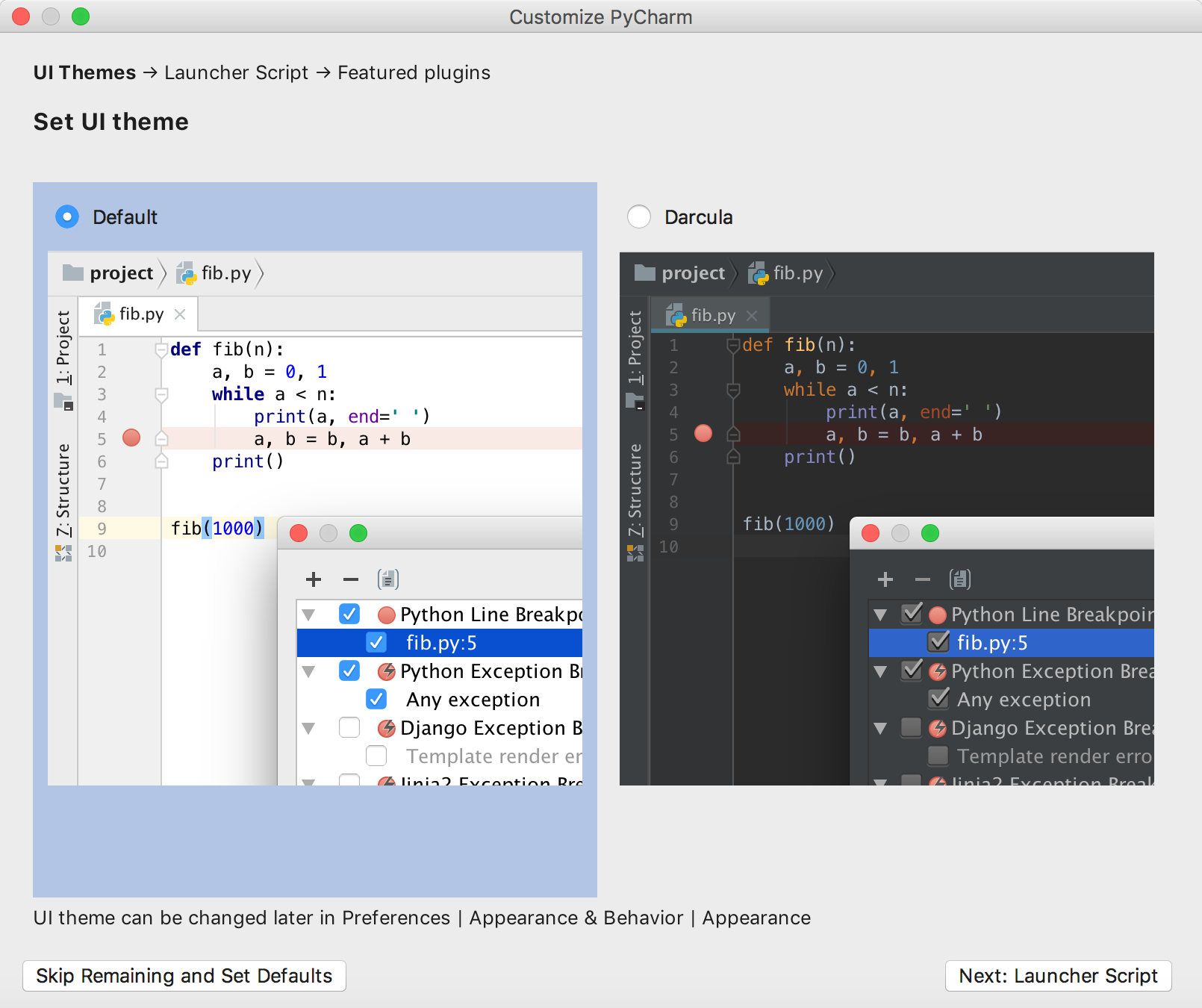Select fib.py:5 row in Darcula breakpoint list
The image size is (1202, 1008).
pyautogui.click(x=991, y=643)
